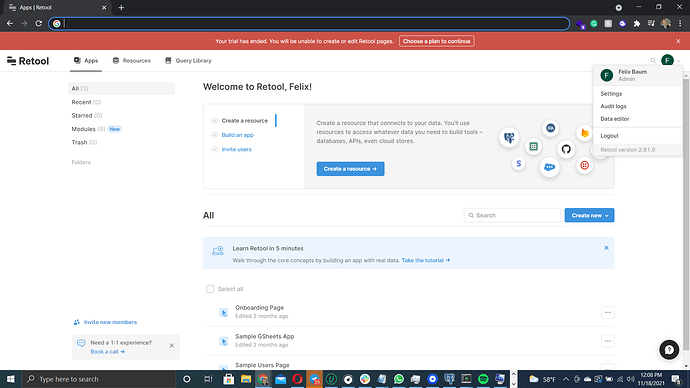Open the Apps tab

click(x=86, y=61)
